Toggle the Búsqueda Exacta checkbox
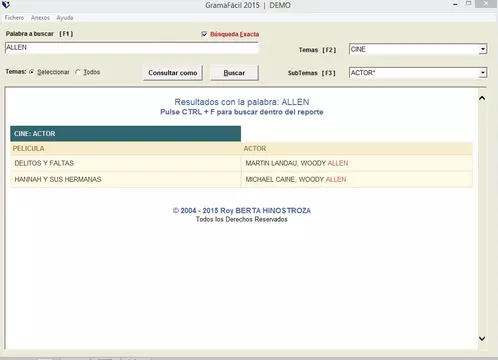This screenshot has width=498, height=360. click(204, 34)
